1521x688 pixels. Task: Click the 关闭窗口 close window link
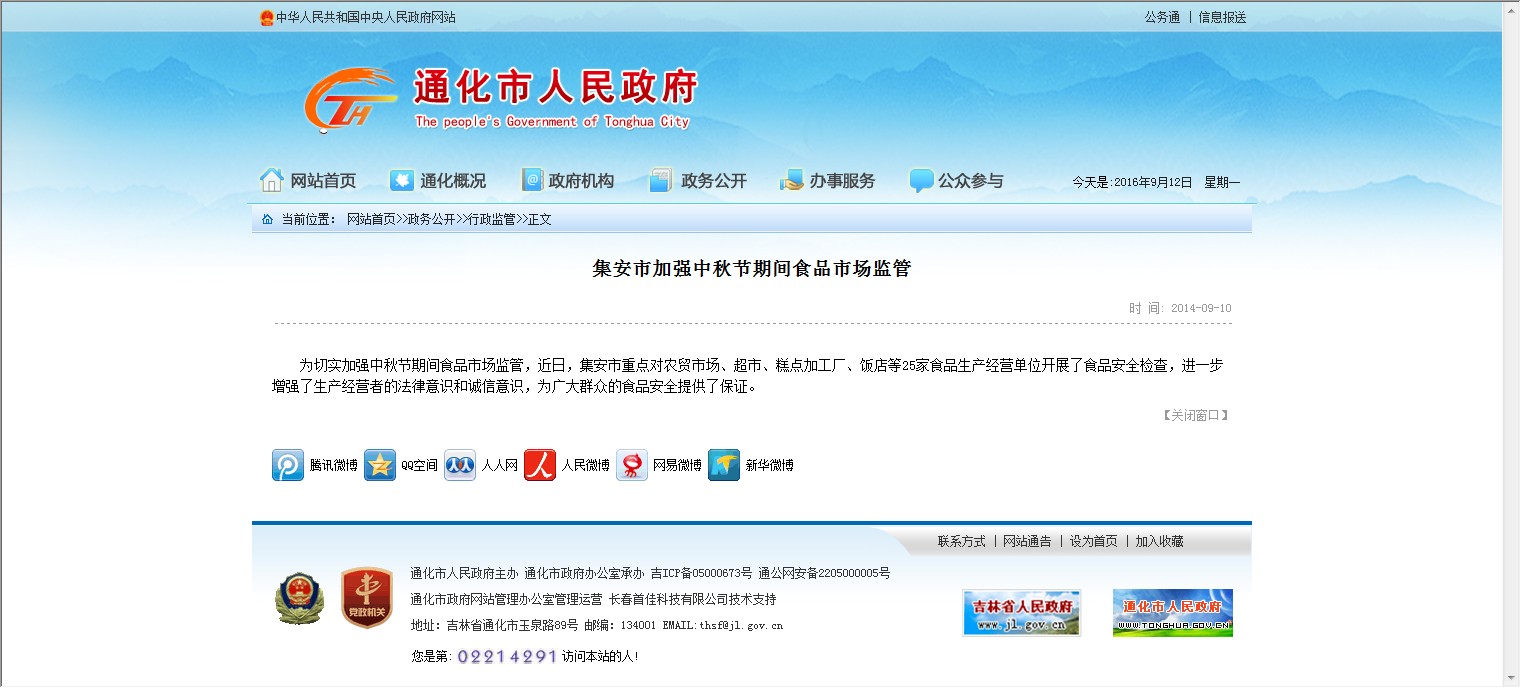(x=1195, y=415)
